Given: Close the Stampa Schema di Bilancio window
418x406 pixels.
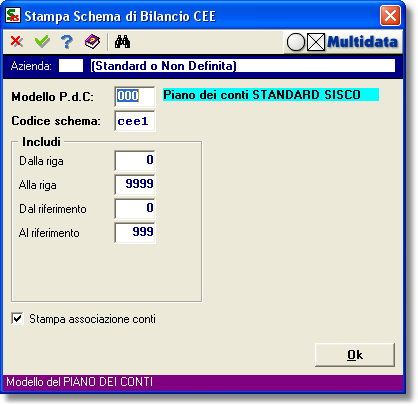Looking at the screenshot, I should point(390,16).
